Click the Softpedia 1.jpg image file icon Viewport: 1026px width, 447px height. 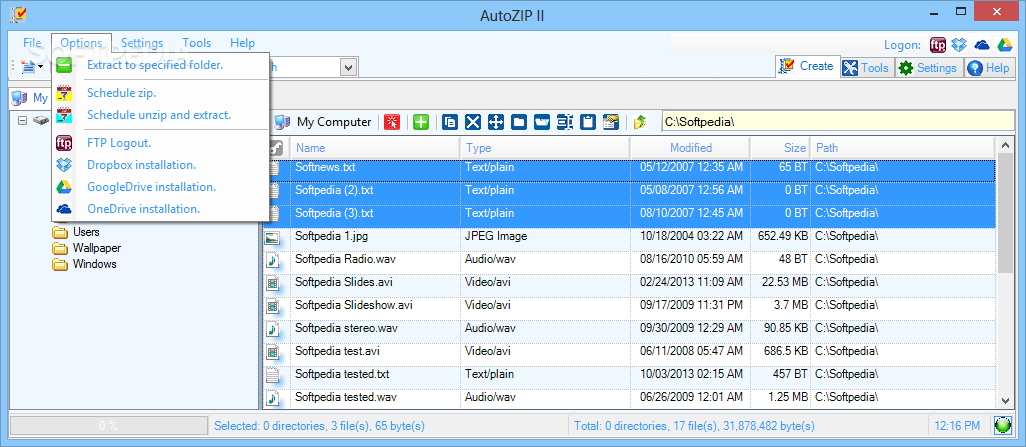point(272,238)
